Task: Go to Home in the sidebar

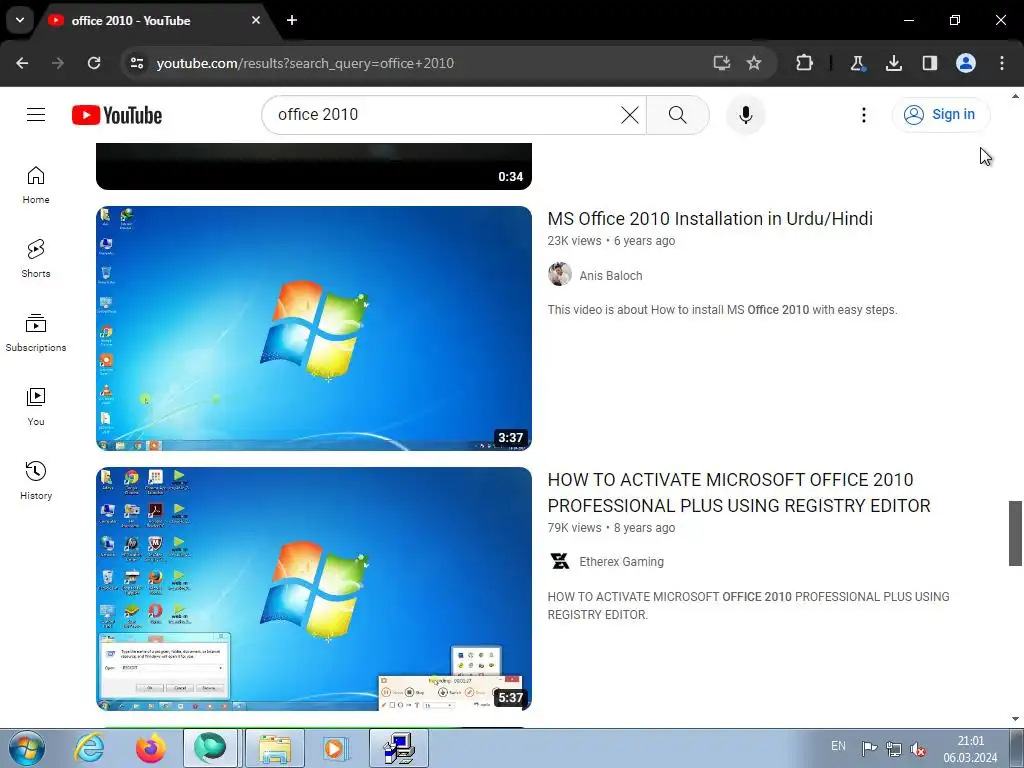Action: point(36,185)
